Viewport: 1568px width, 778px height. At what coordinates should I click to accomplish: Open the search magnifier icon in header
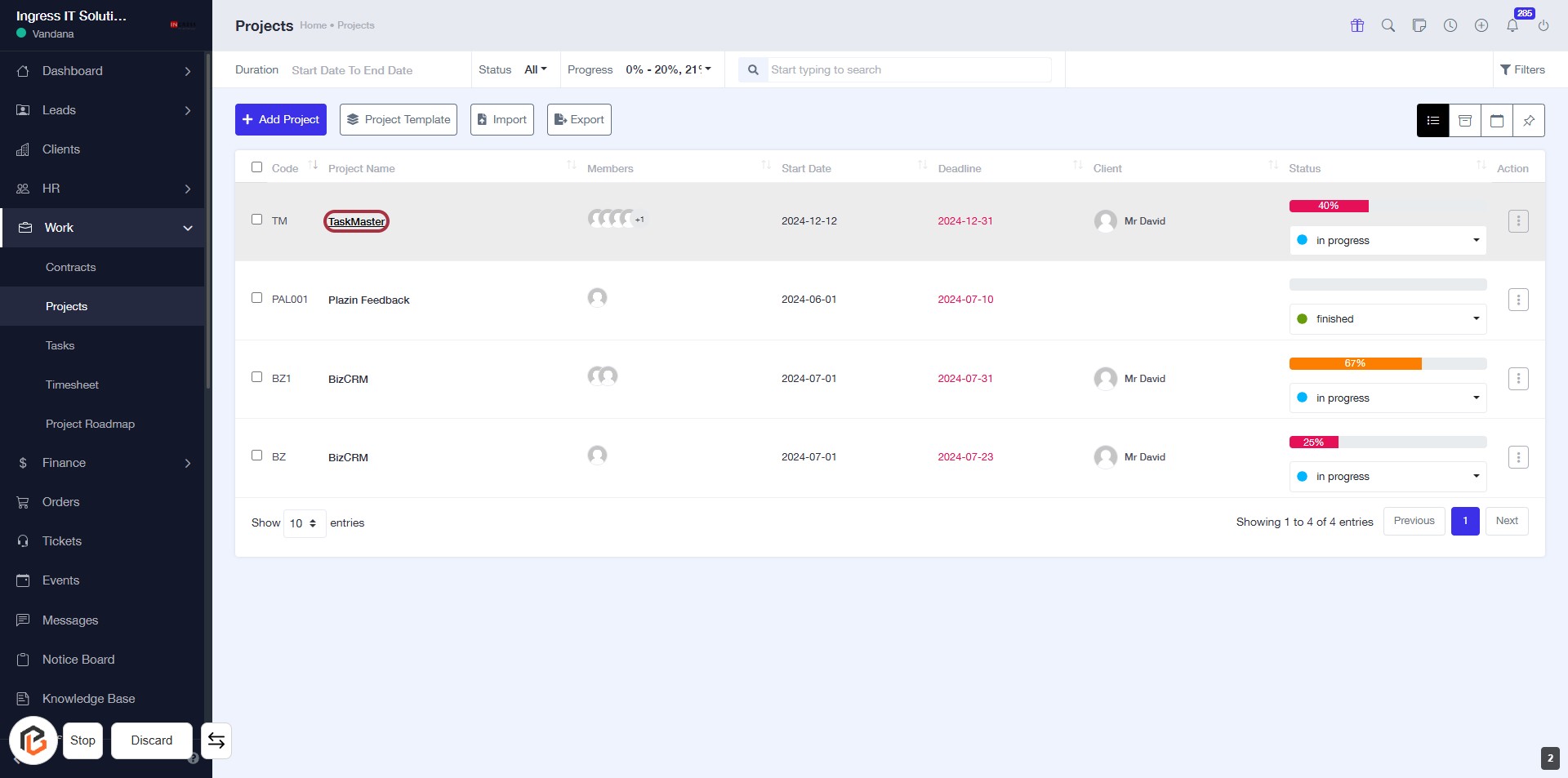1388,25
